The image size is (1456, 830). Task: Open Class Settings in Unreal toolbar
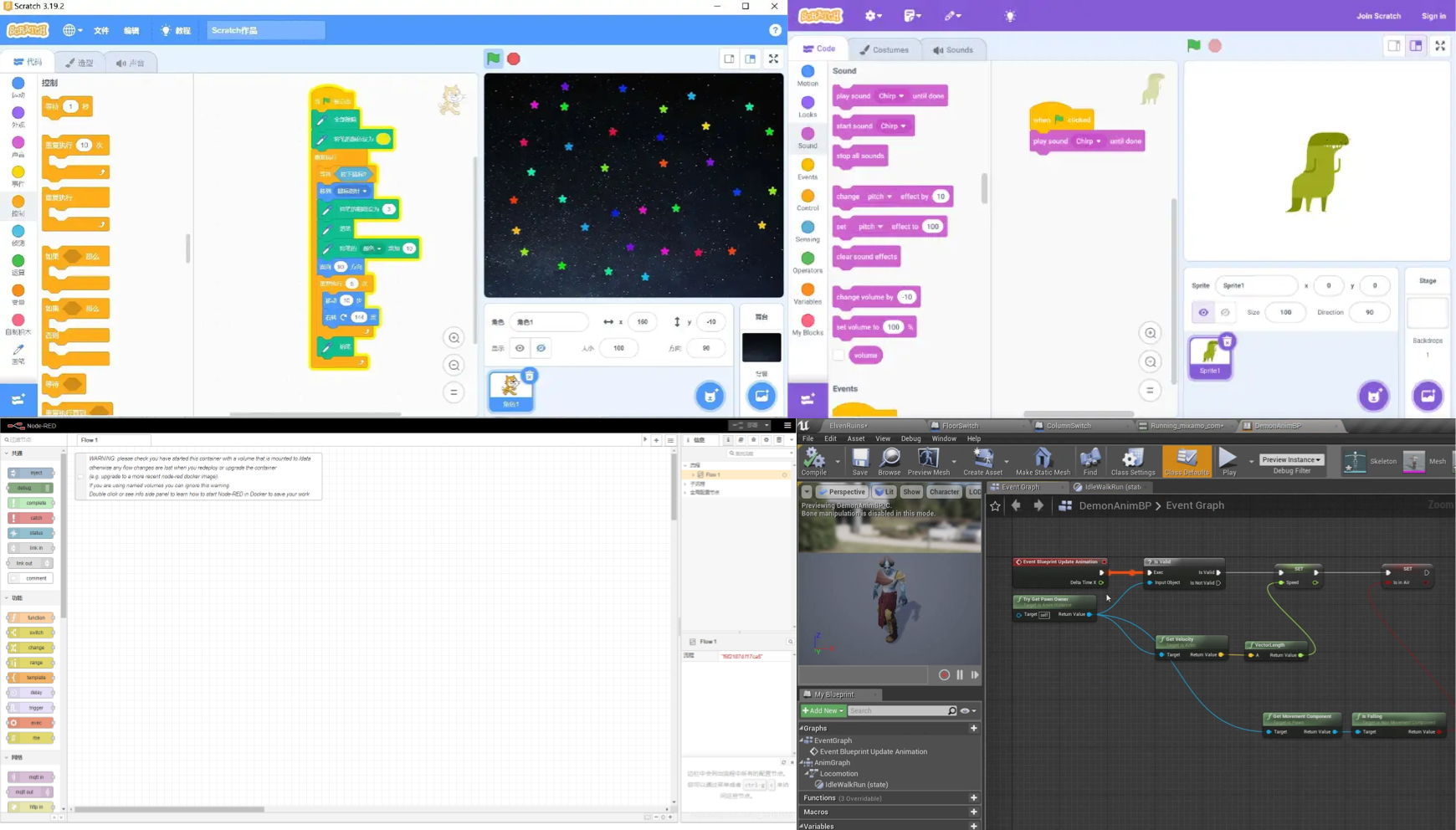[x=1133, y=461]
